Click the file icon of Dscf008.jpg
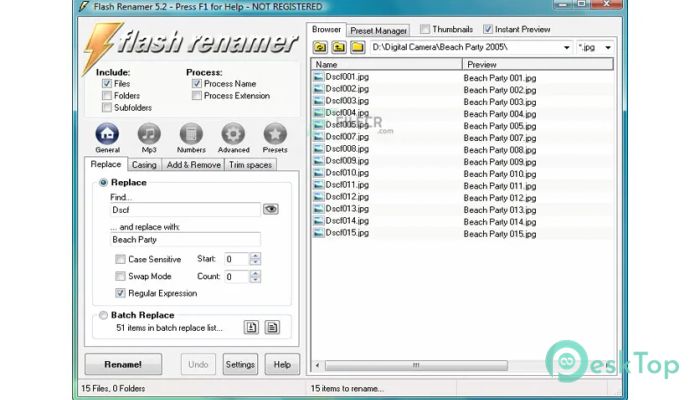The height and width of the screenshot is (400, 700). [318, 149]
